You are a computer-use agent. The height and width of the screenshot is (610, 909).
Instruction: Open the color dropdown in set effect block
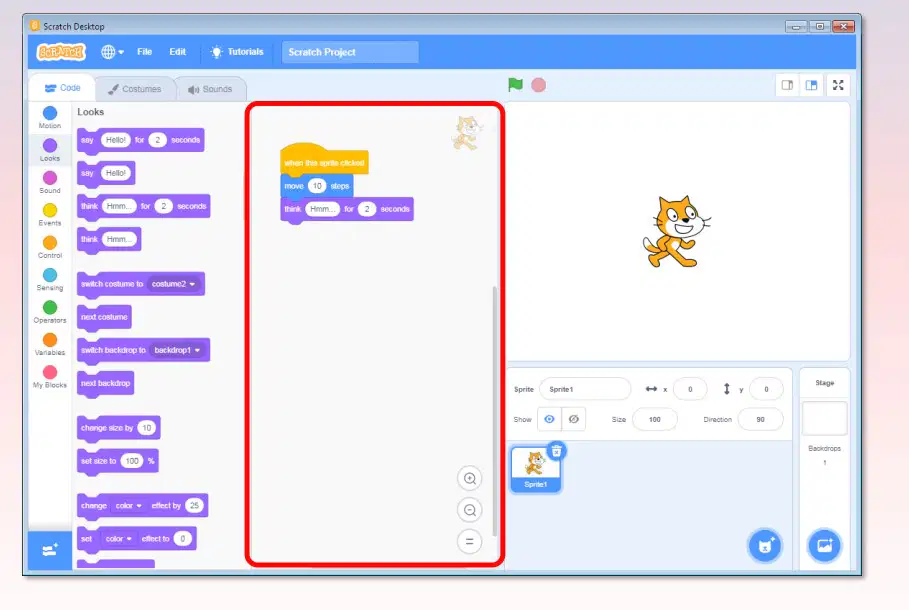pyautogui.click(x=118, y=539)
